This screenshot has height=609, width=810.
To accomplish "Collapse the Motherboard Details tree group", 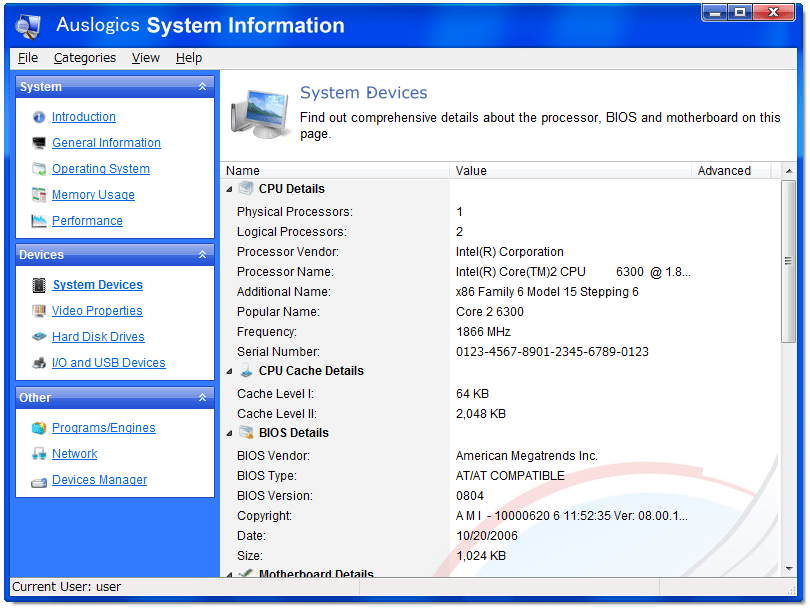I will 229,574.
